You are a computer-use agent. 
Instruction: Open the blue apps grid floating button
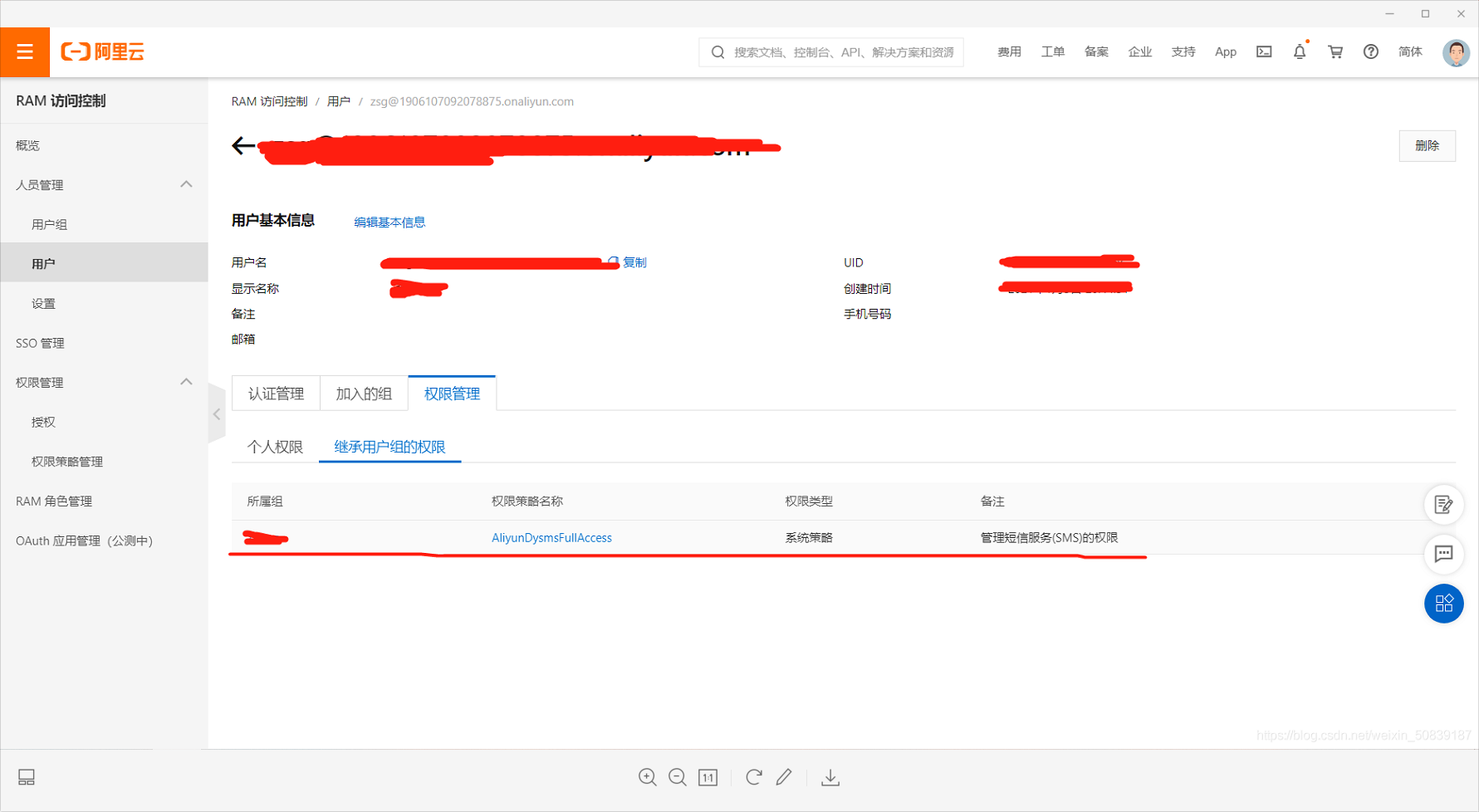[1443, 604]
